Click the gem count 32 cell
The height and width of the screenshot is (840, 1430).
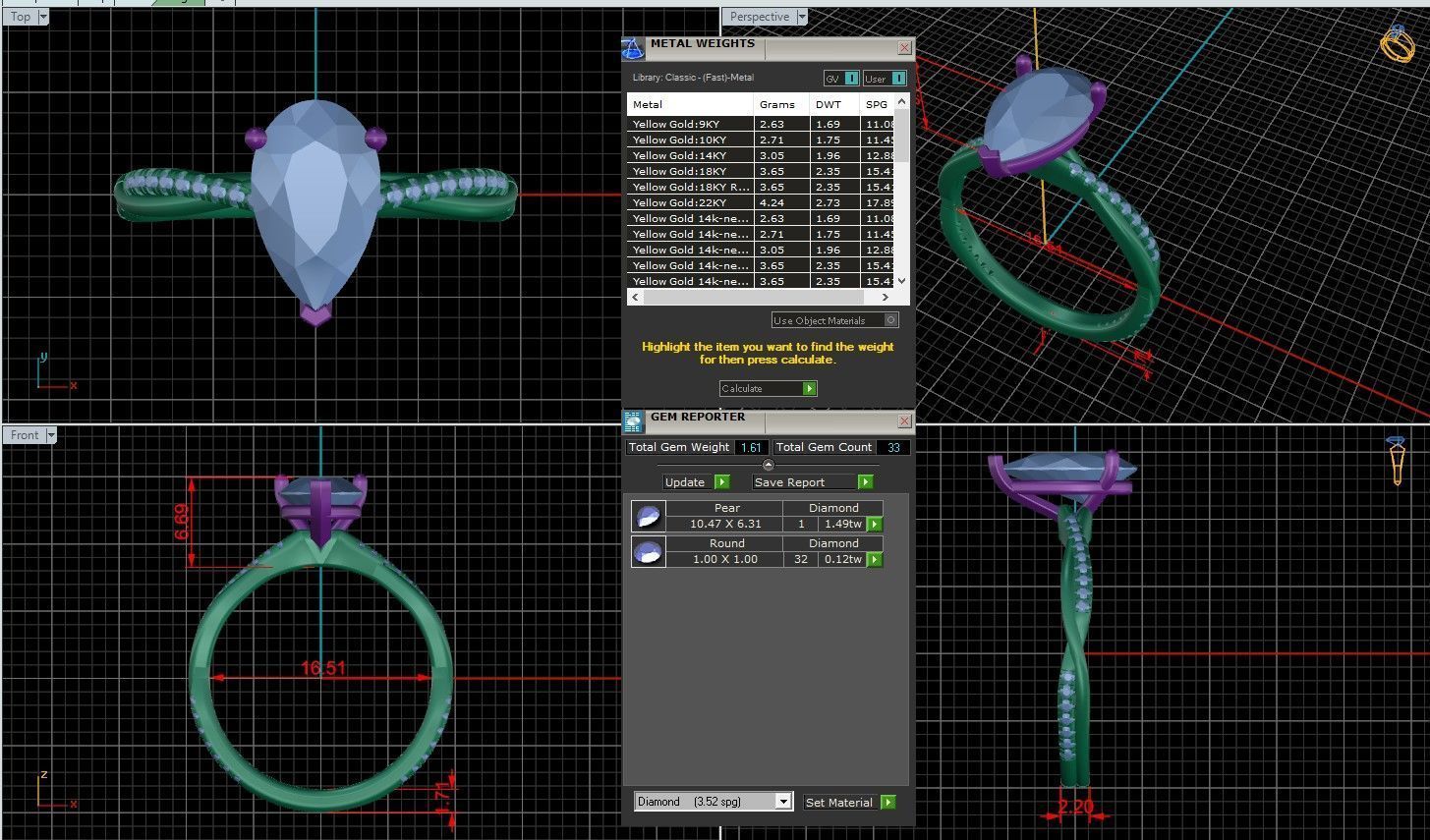click(x=800, y=559)
